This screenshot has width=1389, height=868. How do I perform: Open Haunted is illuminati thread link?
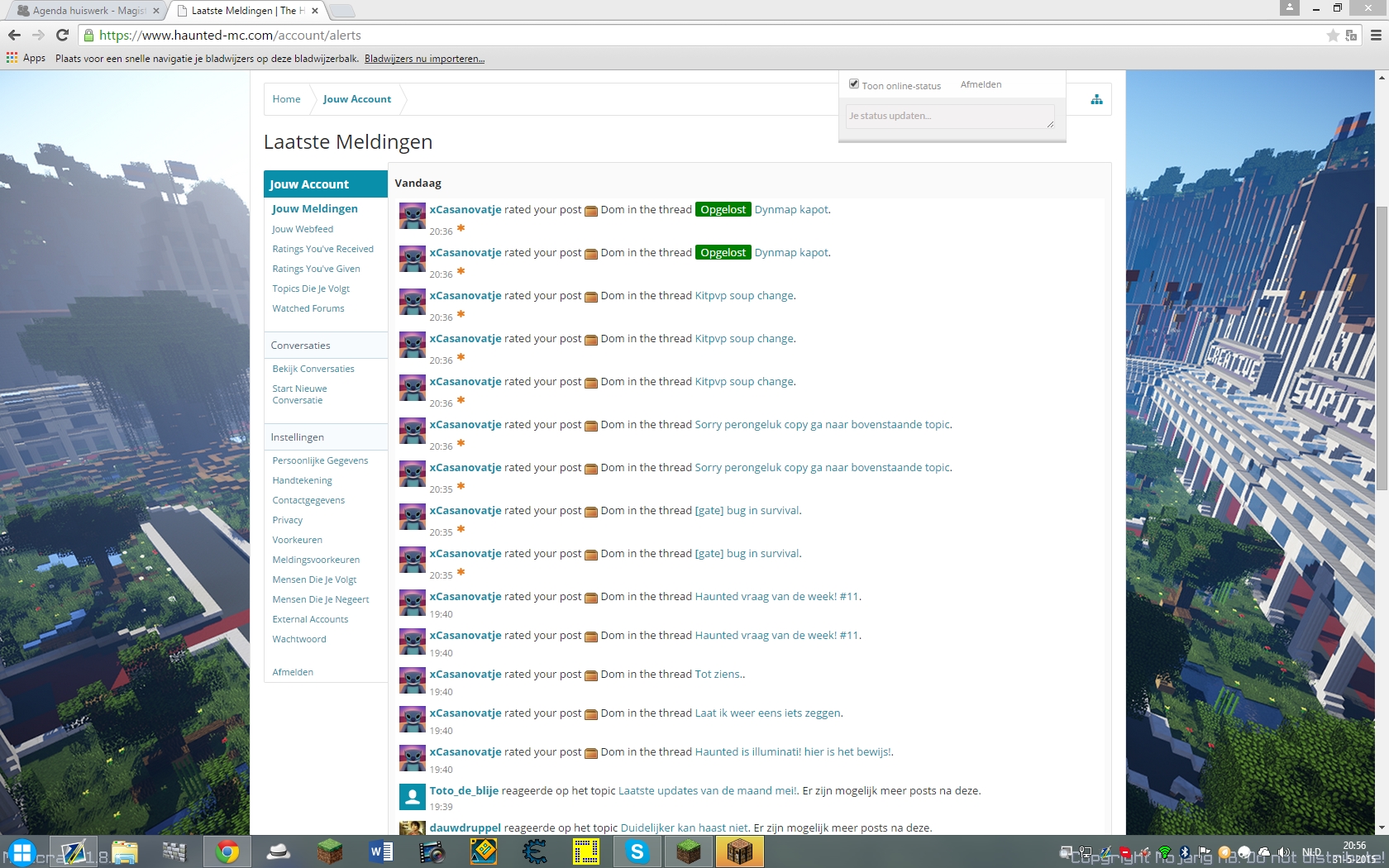pyautogui.click(x=793, y=752)
